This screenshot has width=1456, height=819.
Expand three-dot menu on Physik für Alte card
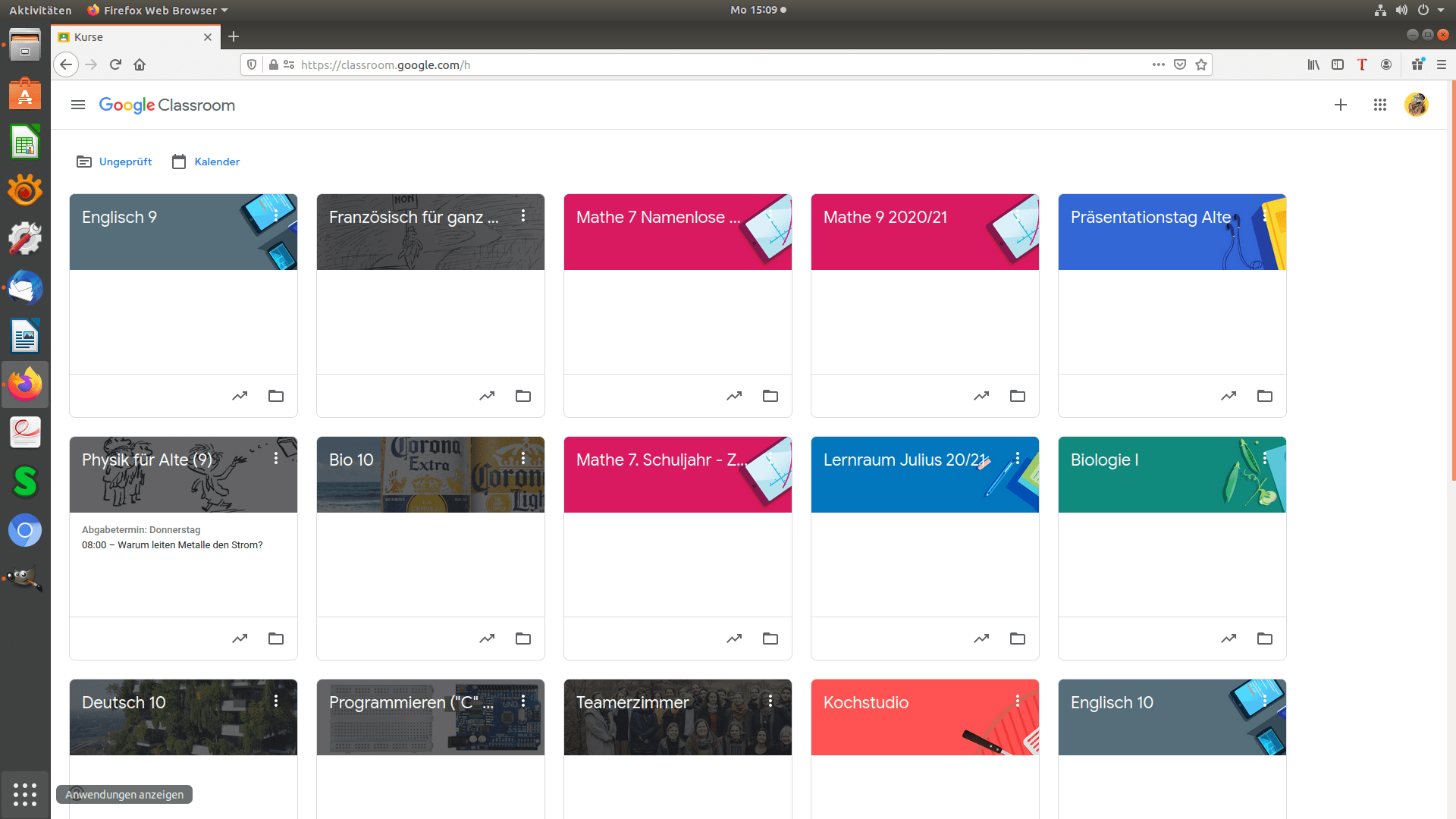click(276, 459)
